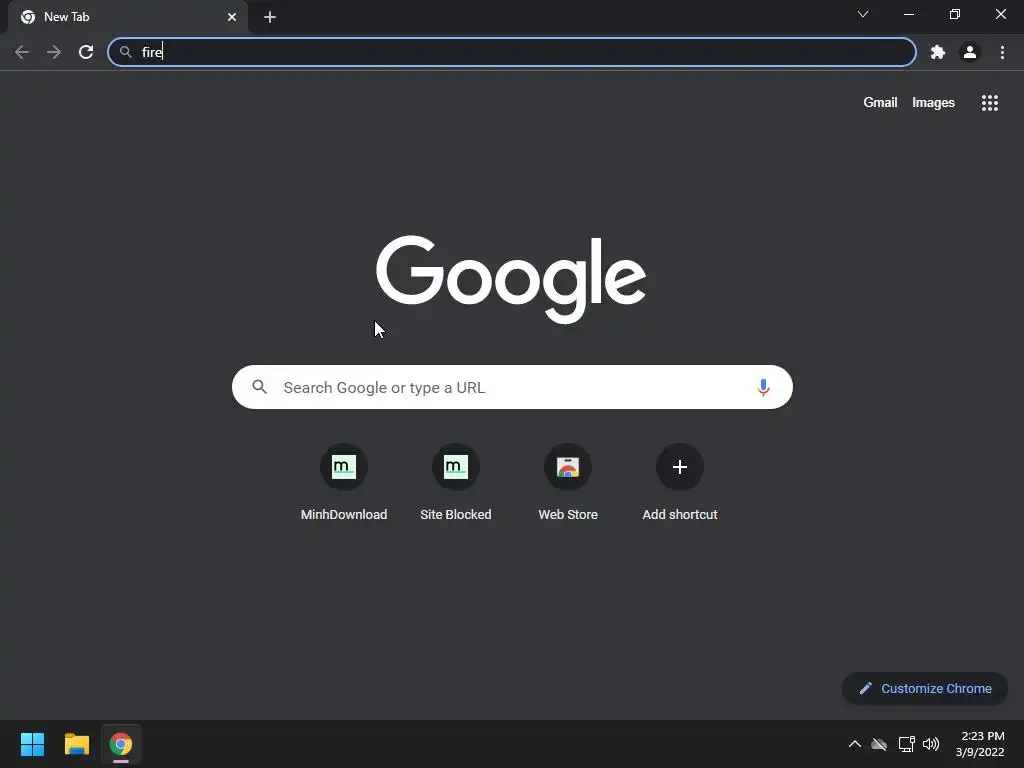This screenshot has width=1024, height=768.
Task: Open the Extensions puzzle icon
Action: 938,52
